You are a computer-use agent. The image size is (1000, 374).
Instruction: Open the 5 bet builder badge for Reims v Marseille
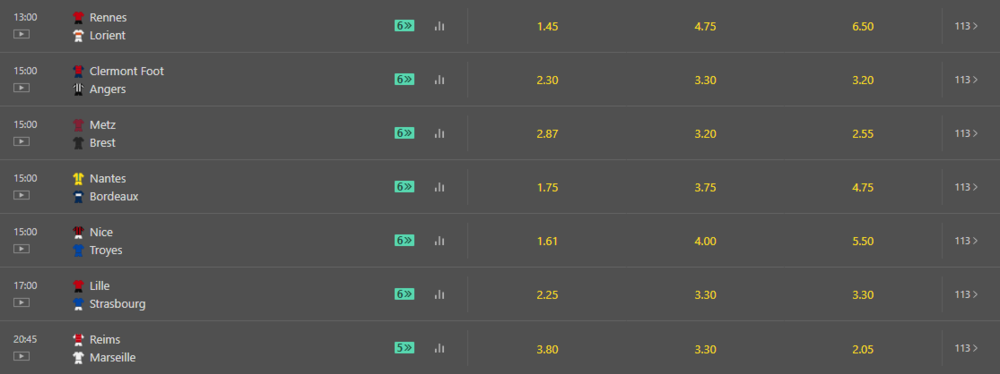[x=404, y=348]
